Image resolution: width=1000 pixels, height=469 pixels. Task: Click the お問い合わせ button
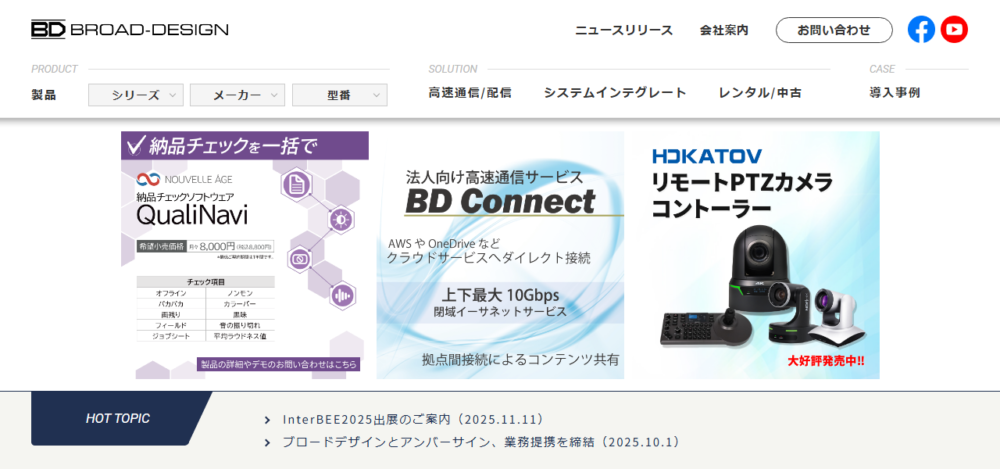click(834, 30)
